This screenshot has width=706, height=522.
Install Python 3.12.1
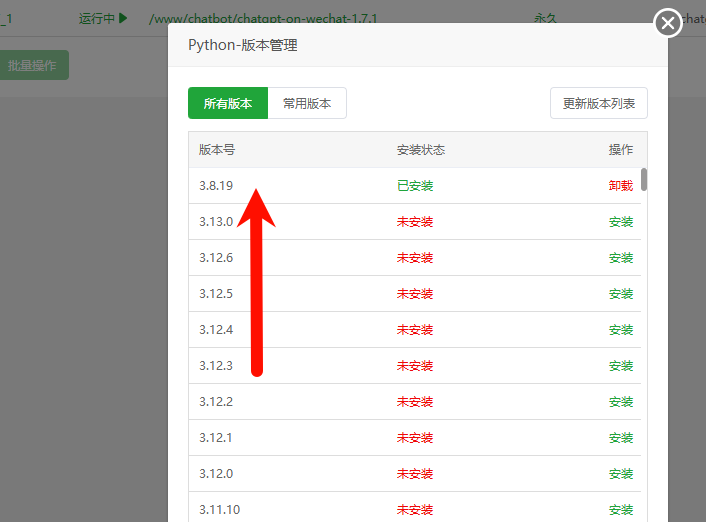[x=620, y=438]
